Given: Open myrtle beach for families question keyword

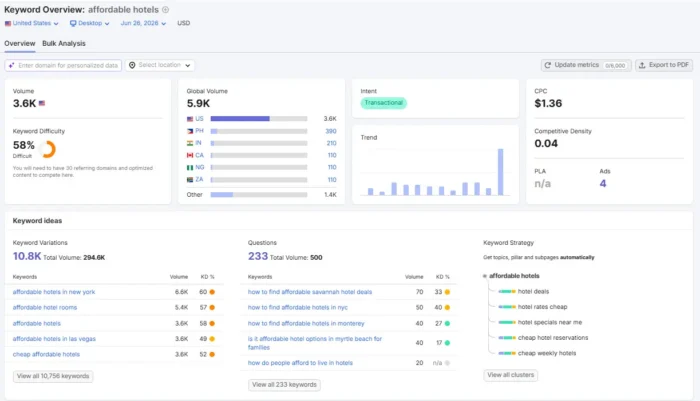Looking at the screenshot, I should pyautogui.click(x=315, y=343).
